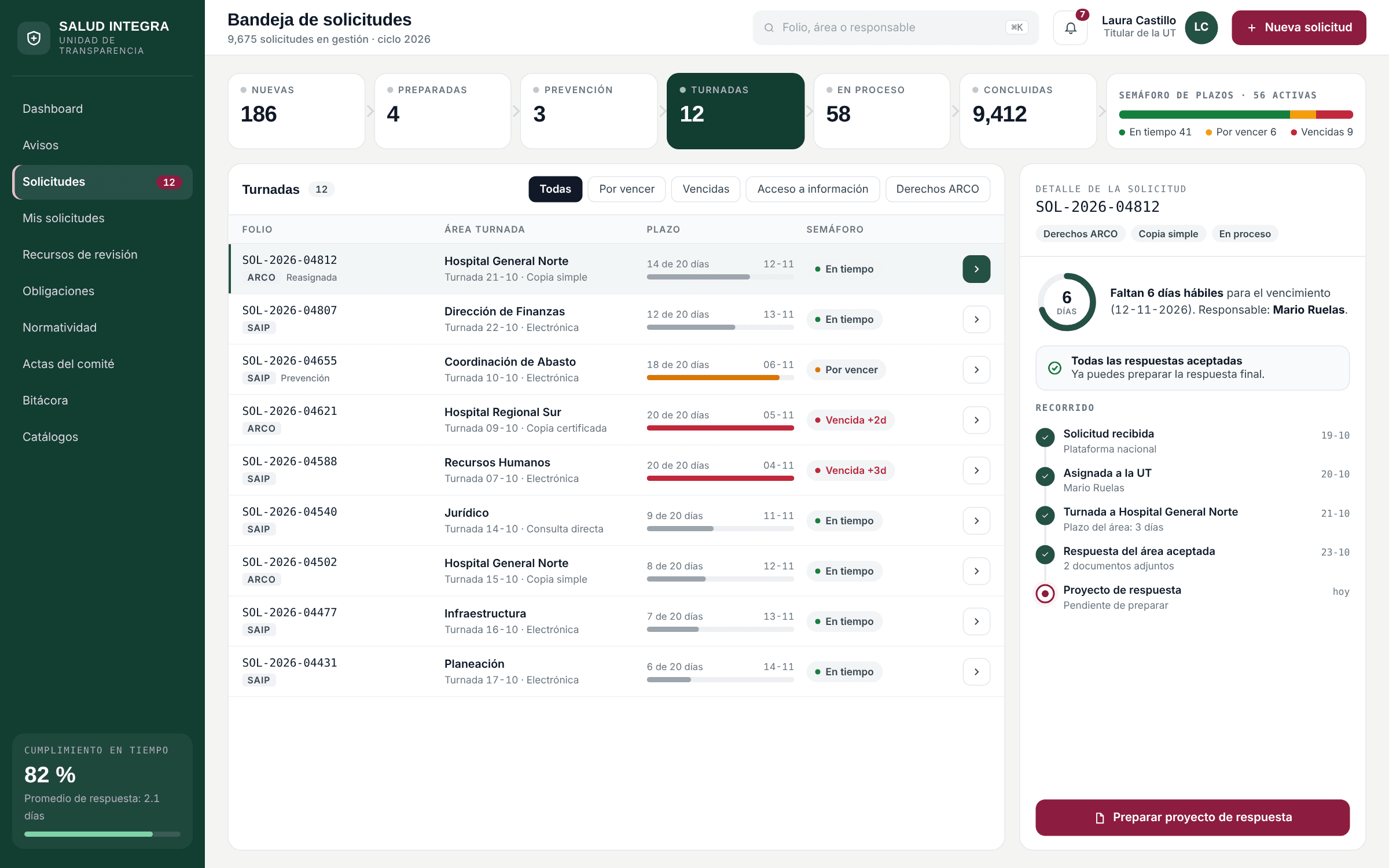Click the semáforo de plazos color bar
Image resolution: width=1389 pixels, height=868 pixels.
click(1236, 115)
